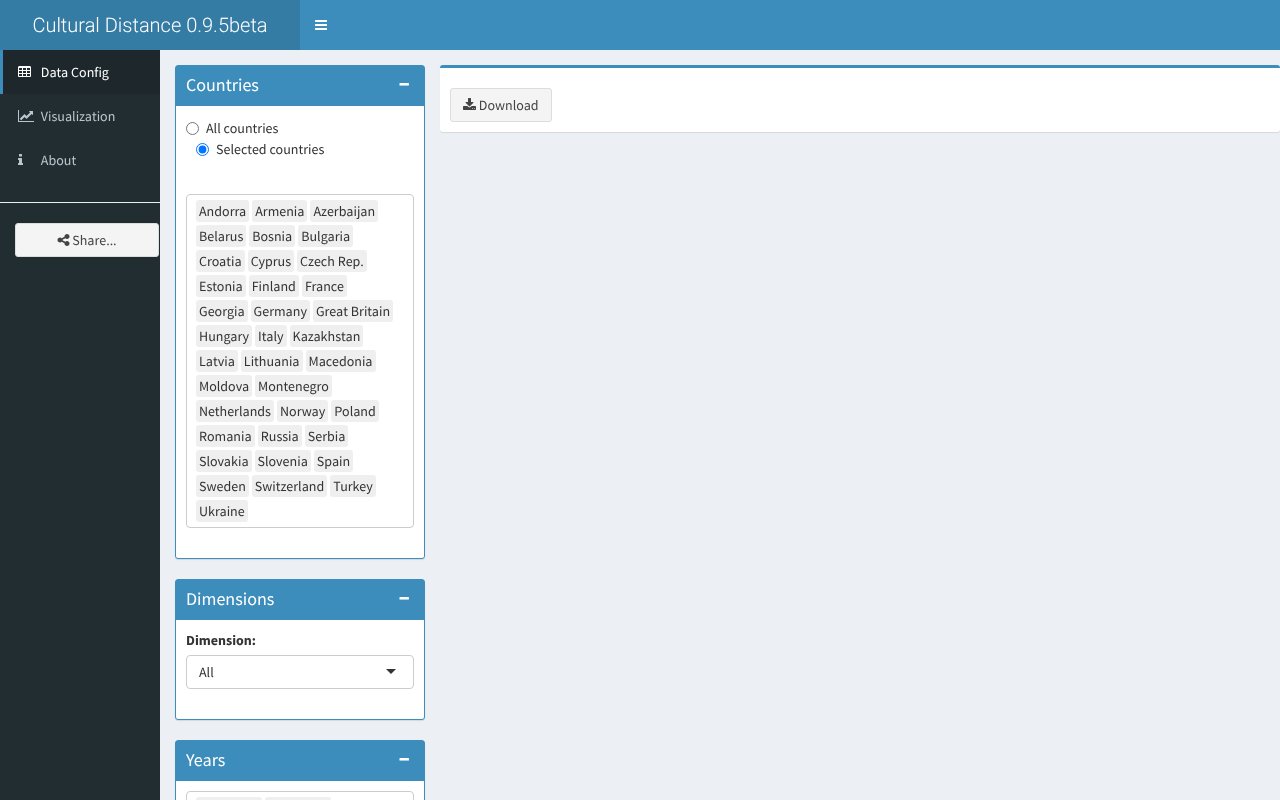
Task: Click the Visualization chart icon
Action: coord(25,116)
